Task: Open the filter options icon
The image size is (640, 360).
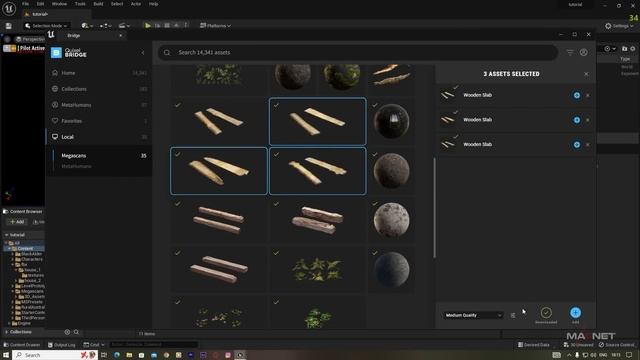Action: point(570,52)
